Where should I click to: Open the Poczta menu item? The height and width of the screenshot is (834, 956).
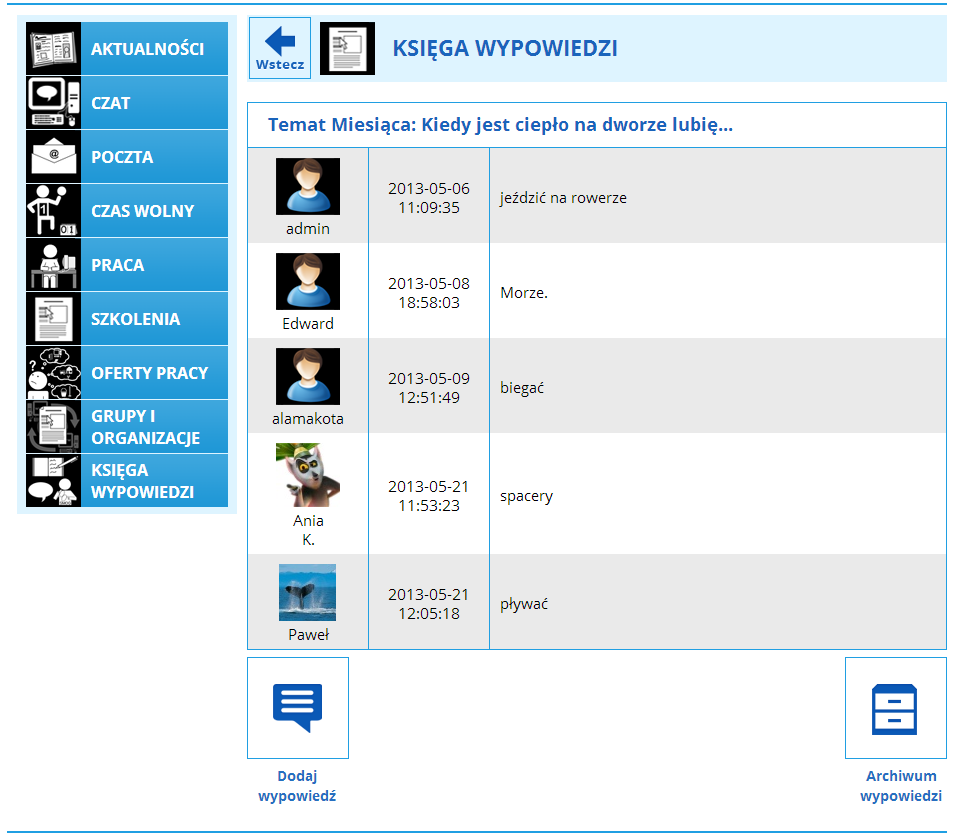click(127, 157)
